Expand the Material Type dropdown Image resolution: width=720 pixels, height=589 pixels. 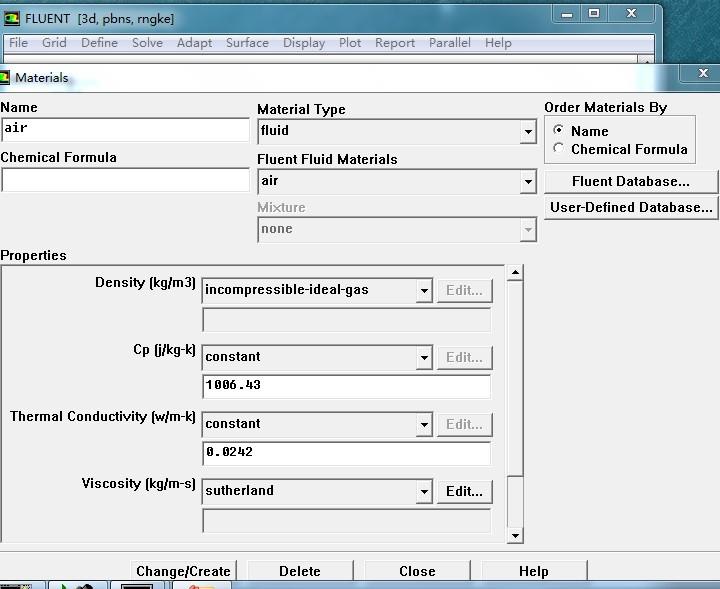coord(528,132)
